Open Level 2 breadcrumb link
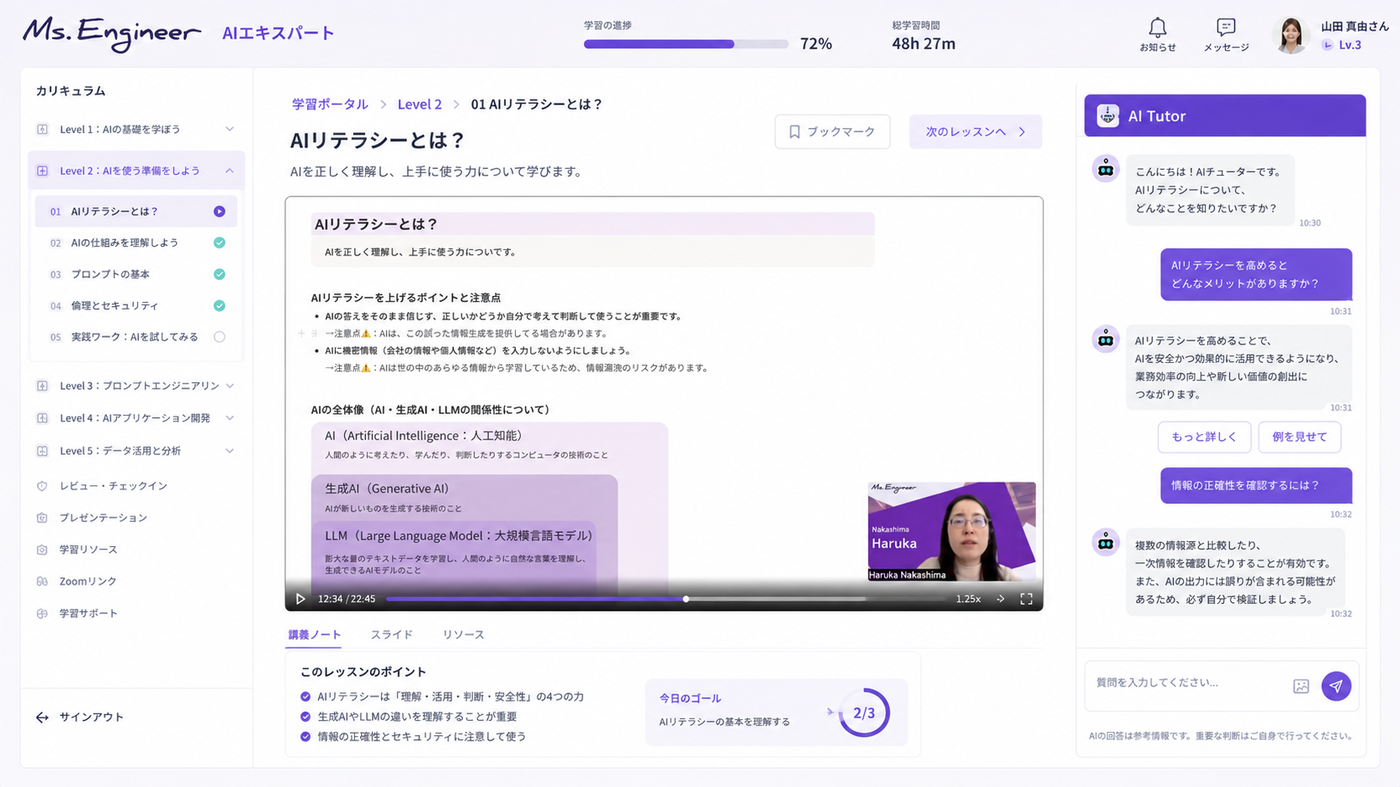This screenshot has height=787, width=1400. click(x=419, y=104)
